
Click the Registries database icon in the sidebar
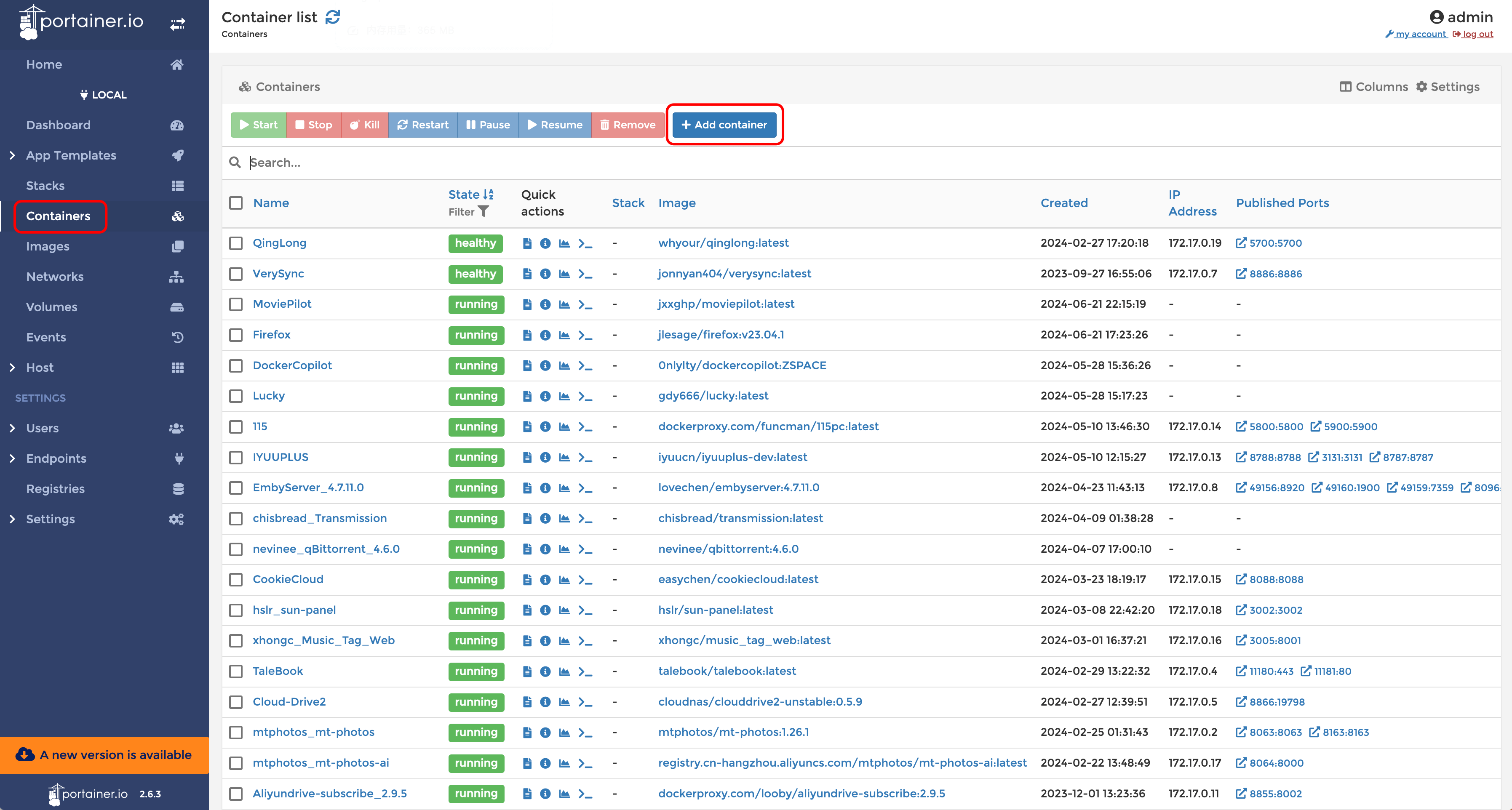[179, 489]
